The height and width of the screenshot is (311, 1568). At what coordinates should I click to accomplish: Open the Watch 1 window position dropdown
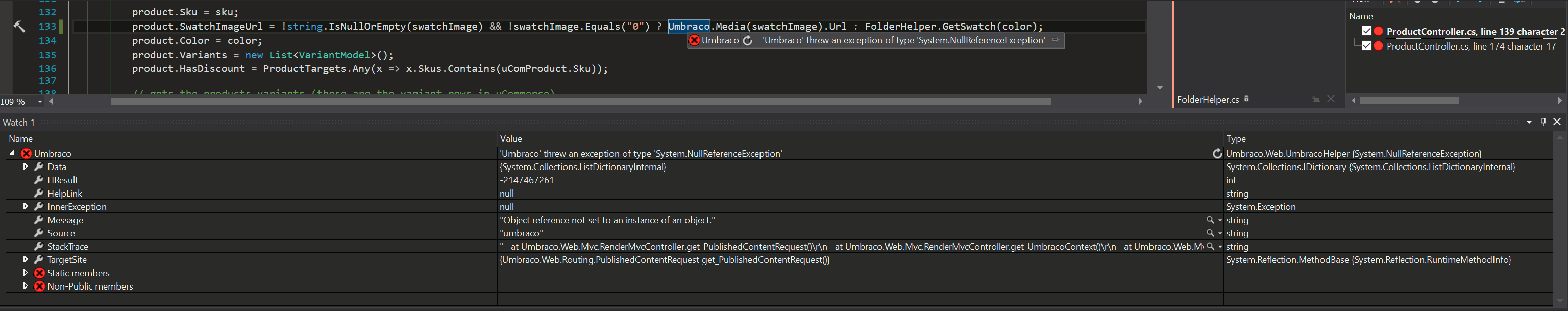click(x=1528, y=122)
